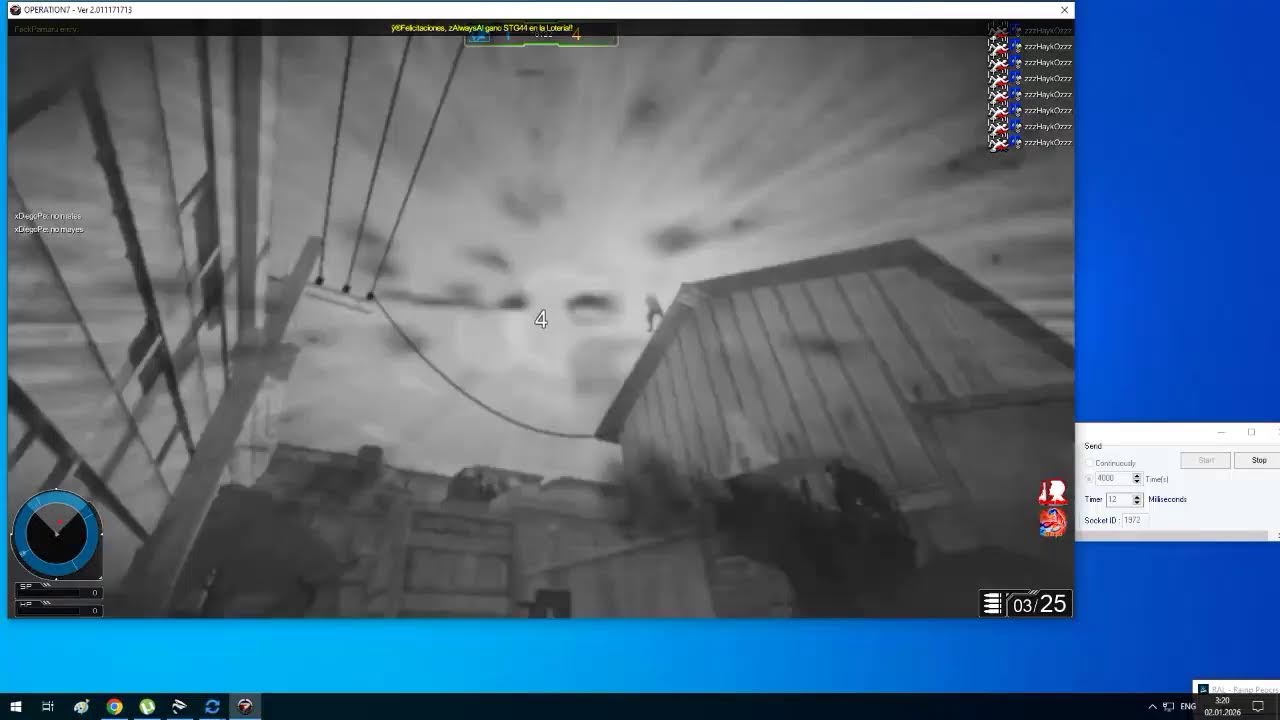Click the RAL notification popup icon
1280x720 pixels.
tap(1204, 689)
